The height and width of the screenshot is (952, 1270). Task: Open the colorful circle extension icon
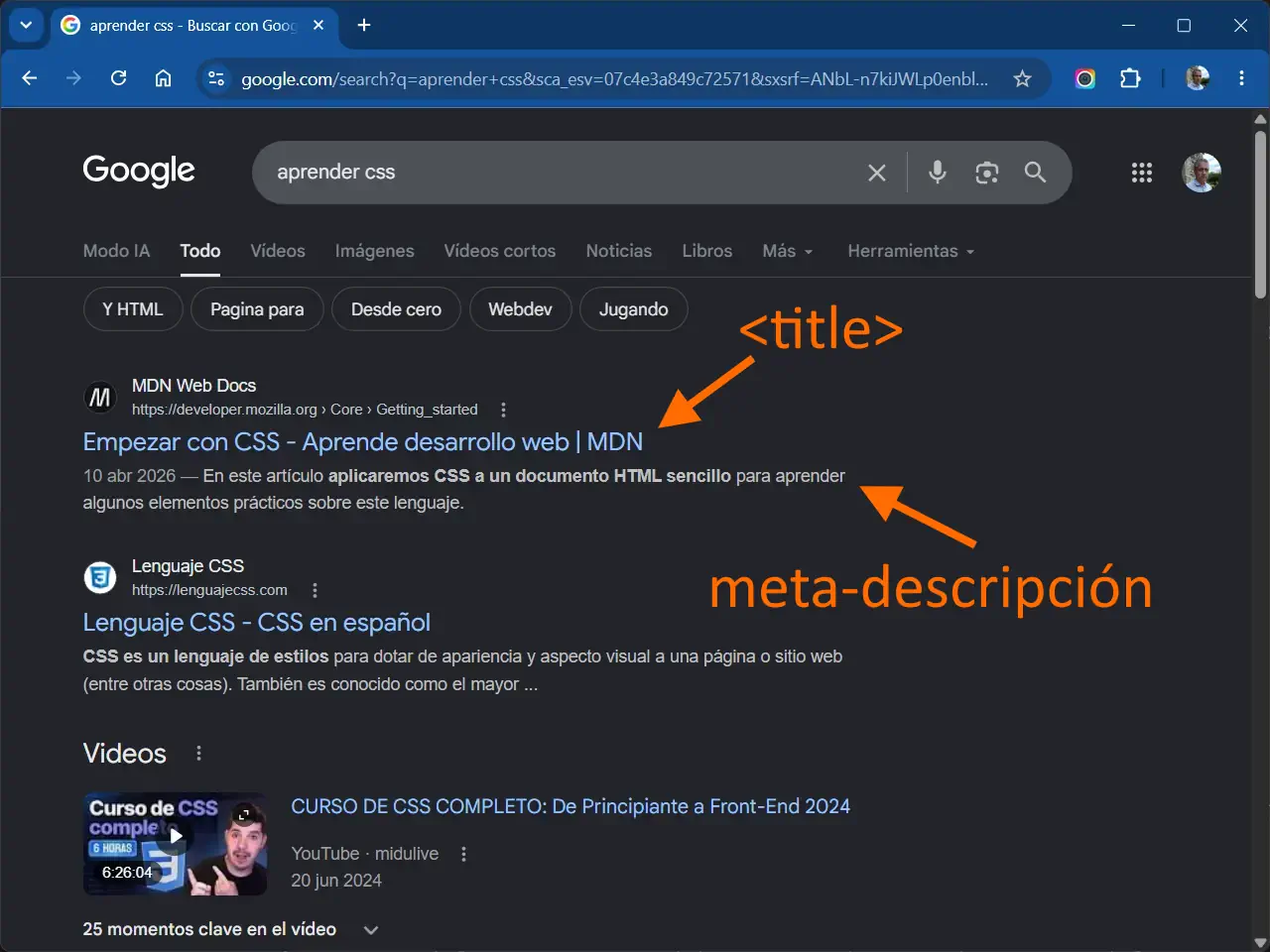1085,78
